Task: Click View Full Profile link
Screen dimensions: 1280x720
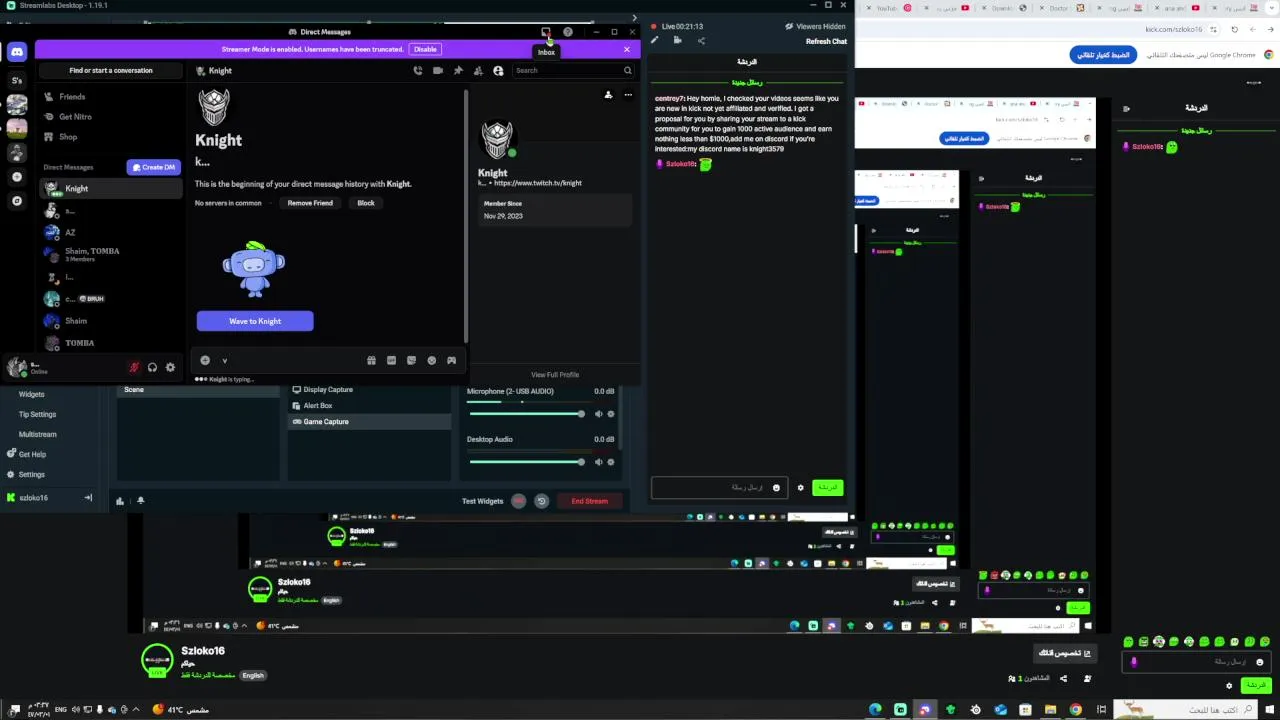Action: (x=555, y=375)
